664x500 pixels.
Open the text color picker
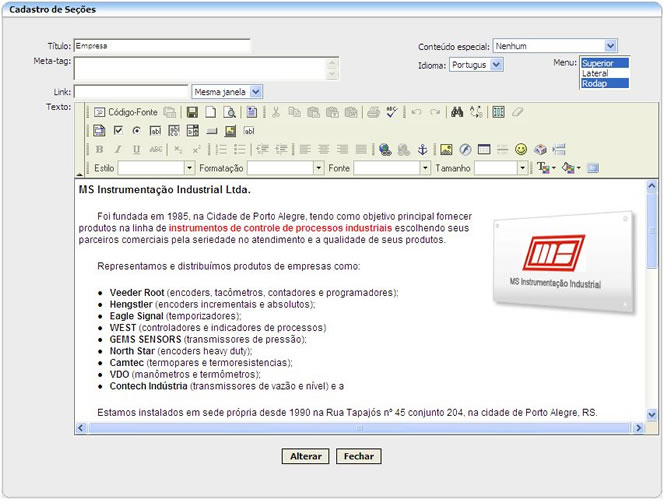point(546,168)
